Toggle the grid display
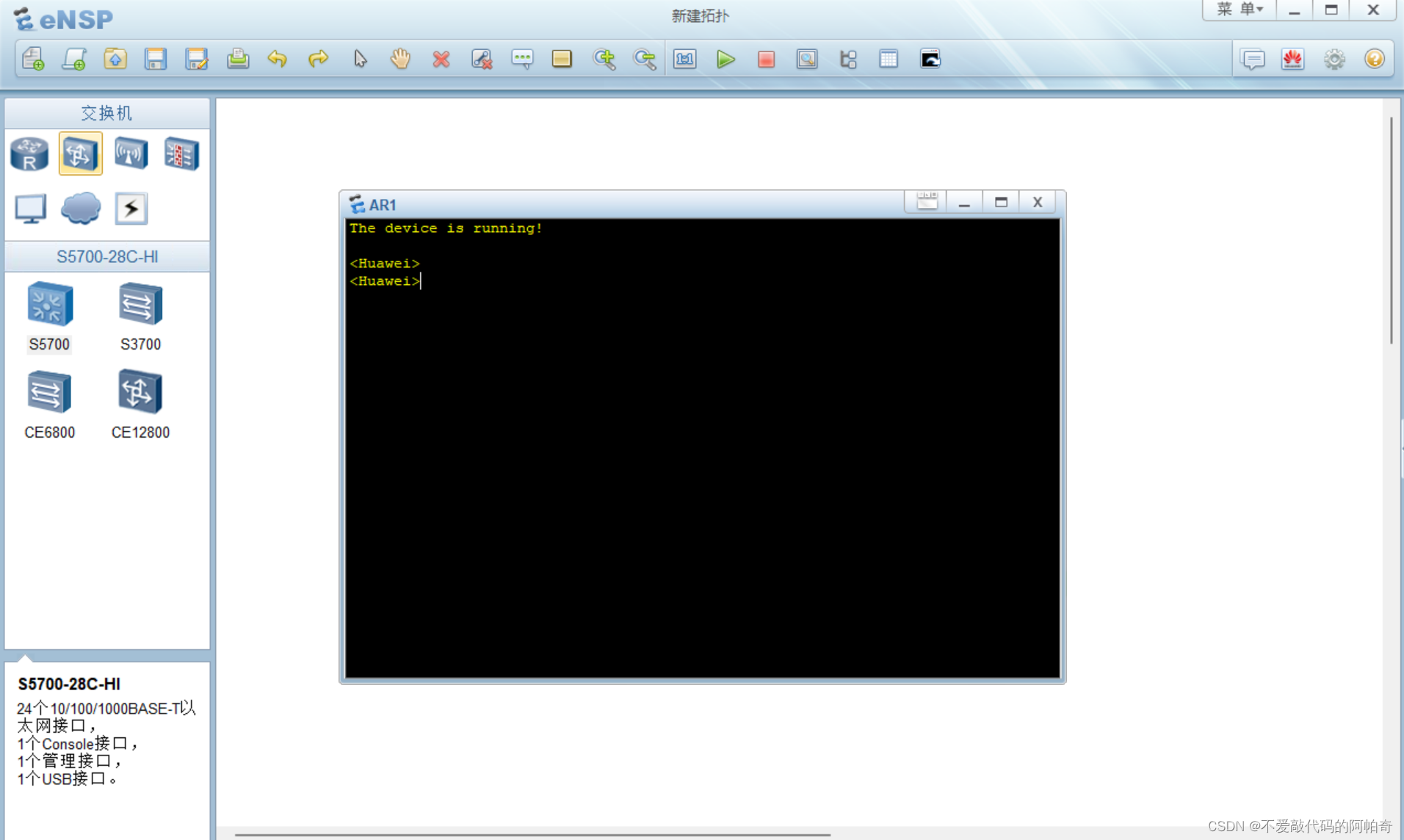 coord(889,59)
